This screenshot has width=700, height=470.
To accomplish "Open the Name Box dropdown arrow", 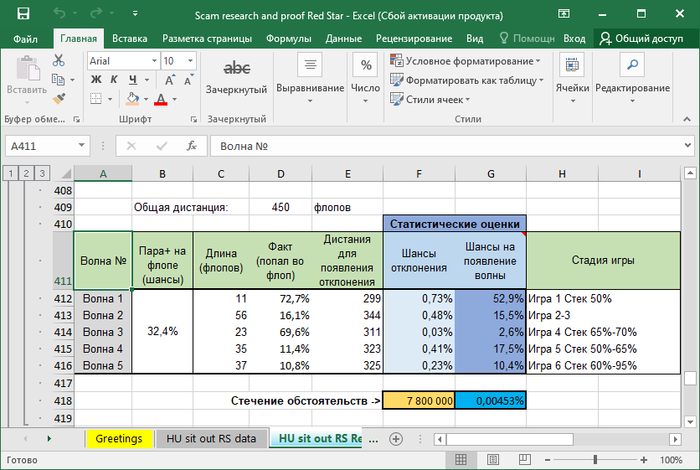I will pos(82,146).
